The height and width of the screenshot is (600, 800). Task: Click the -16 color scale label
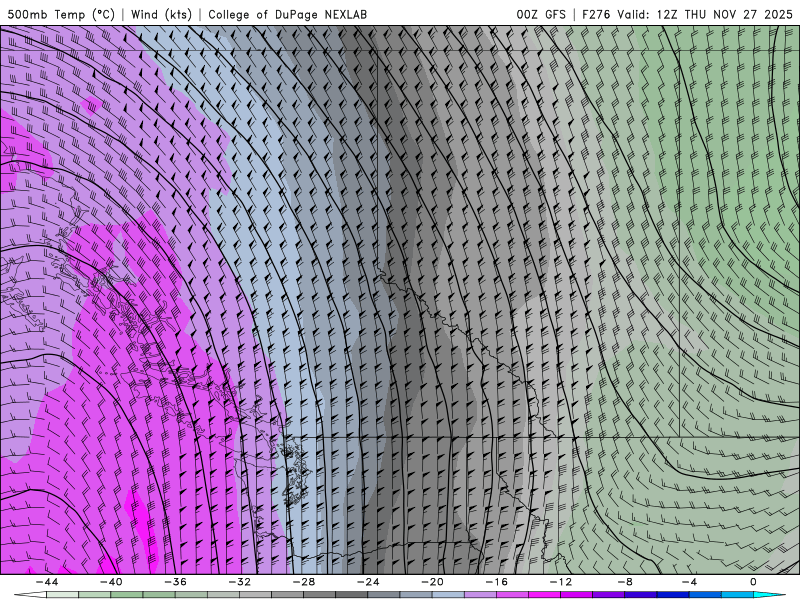497,582
